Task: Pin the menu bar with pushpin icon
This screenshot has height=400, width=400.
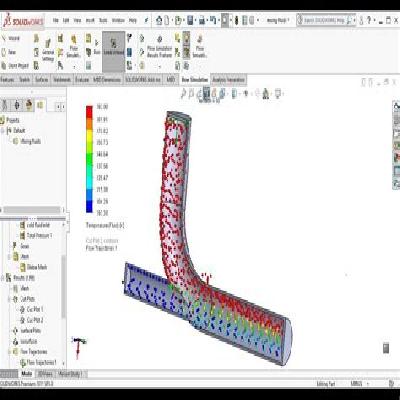Action: point(146,21)
